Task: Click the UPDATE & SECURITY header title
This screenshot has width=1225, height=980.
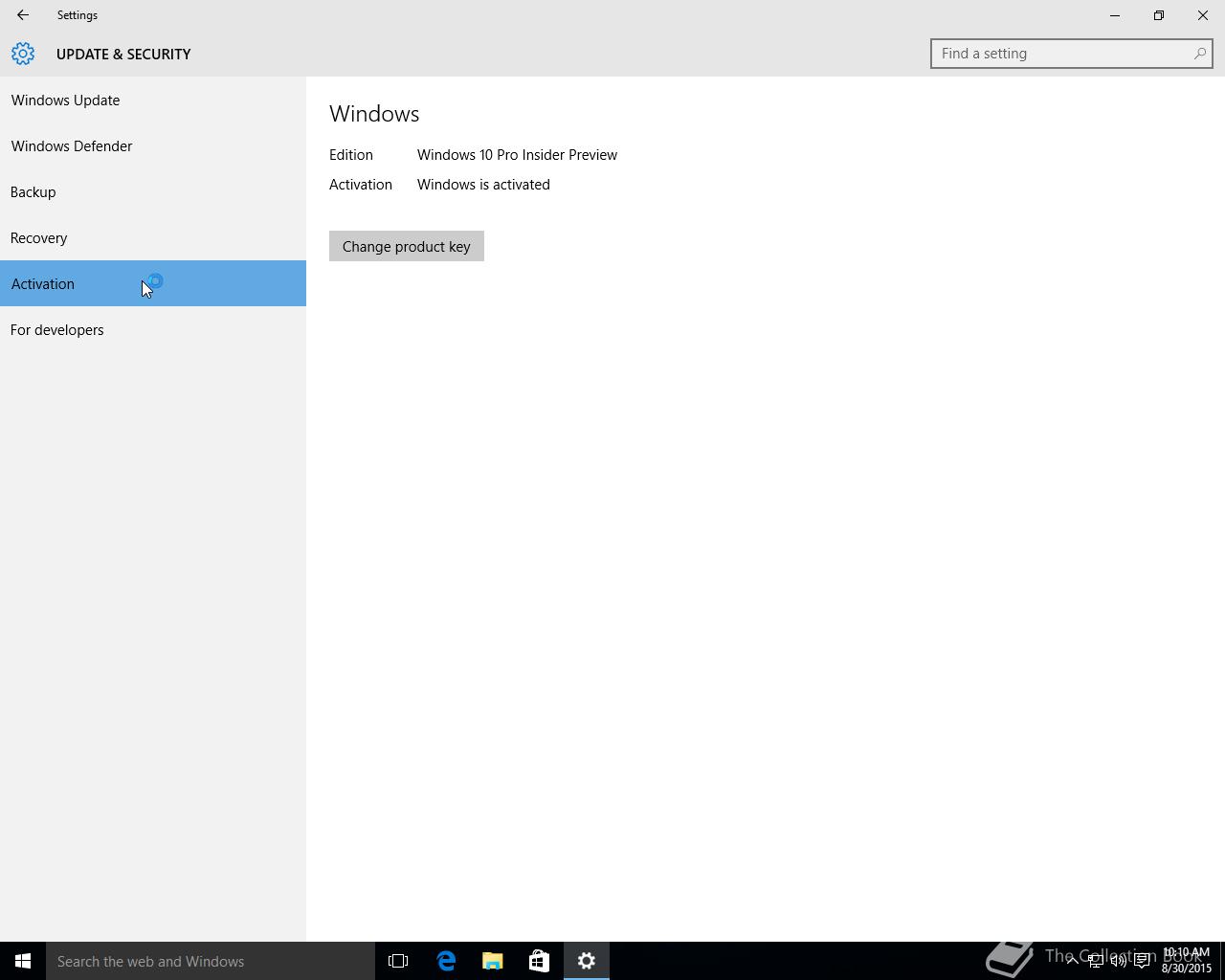Action: click(x=123, y=54)
